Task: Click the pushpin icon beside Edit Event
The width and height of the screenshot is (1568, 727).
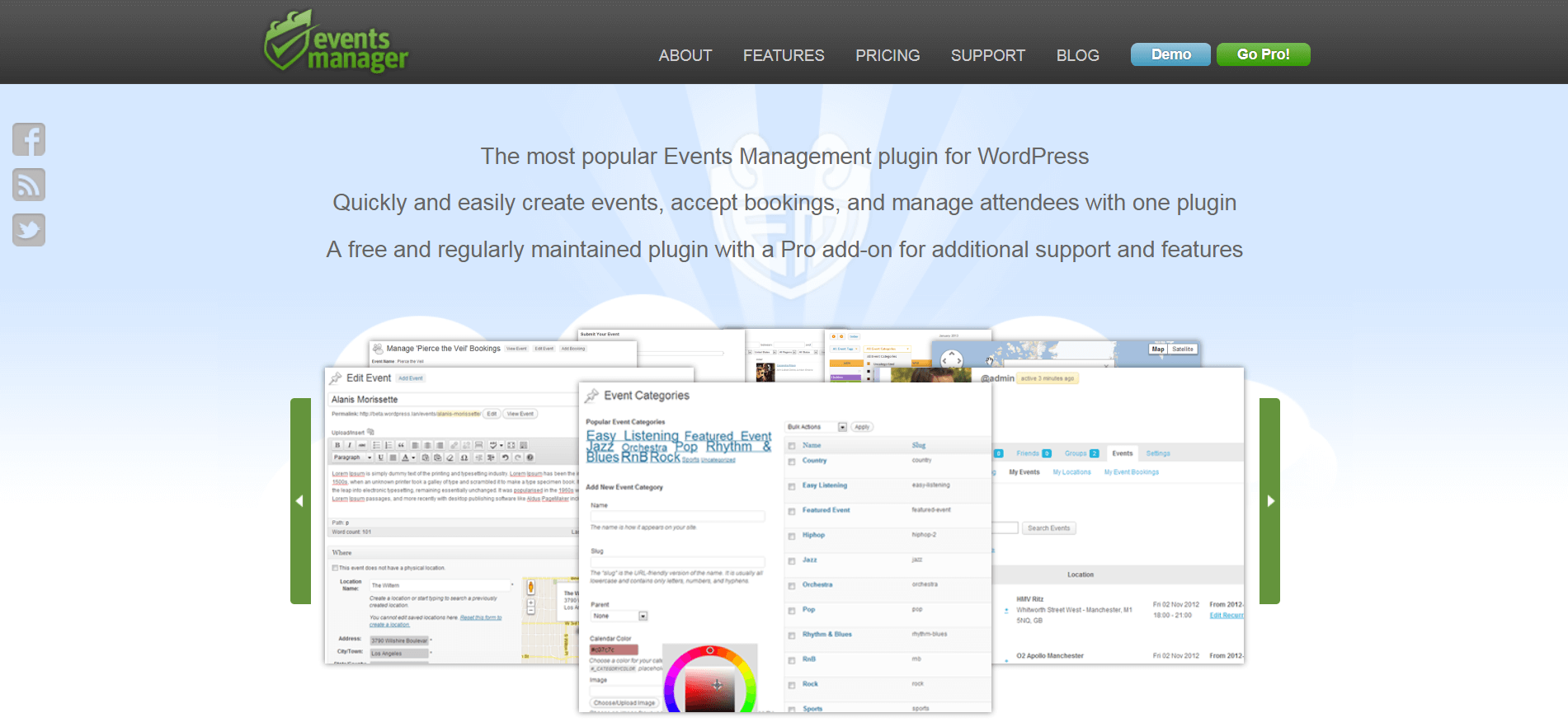Action: 336,378
